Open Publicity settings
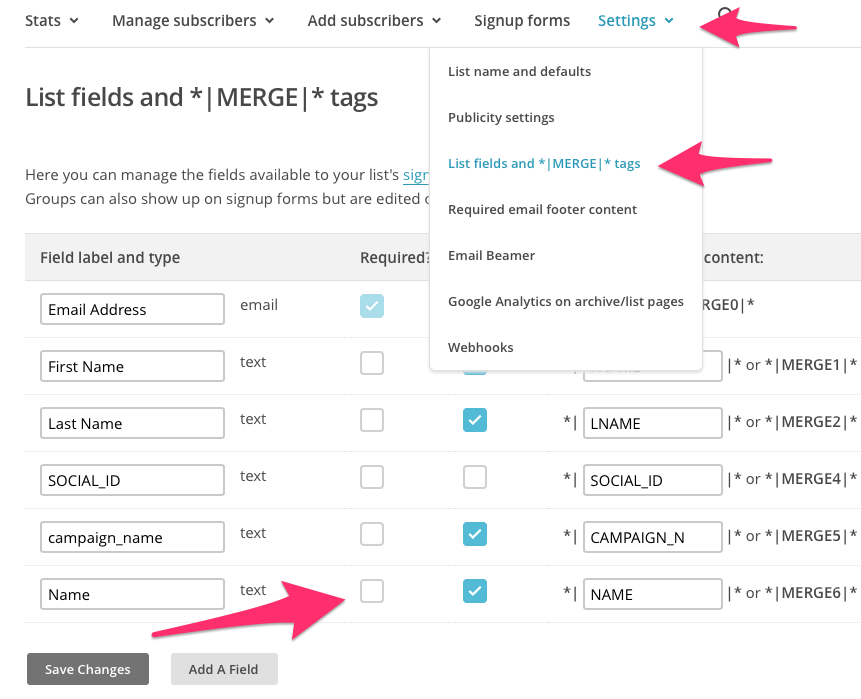Image resolution: width=861 pixels, height=699 pixels. point(501,118)
